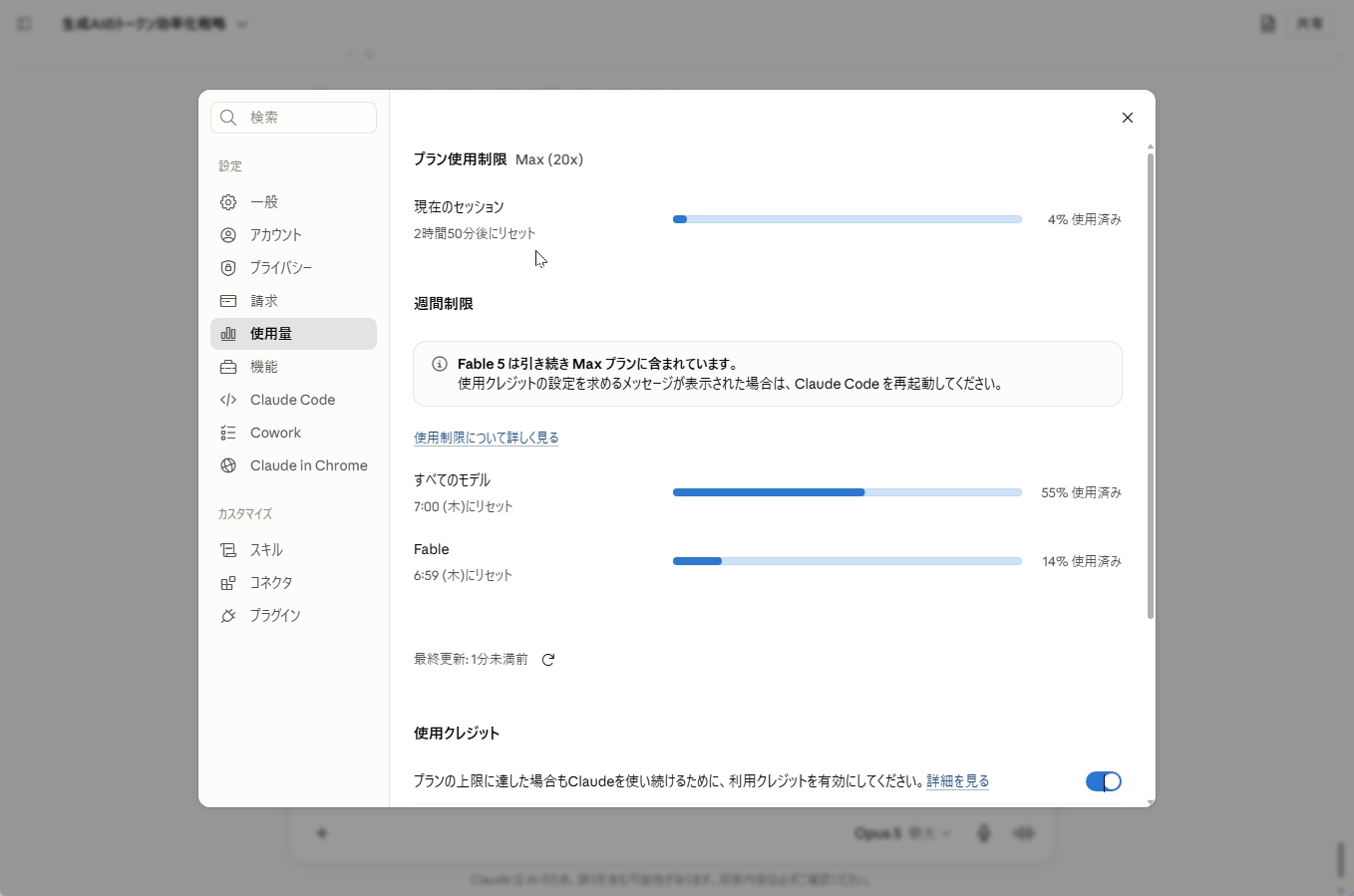
Task: Click voice waveform icon in chat box
Action: [1024, 833]
